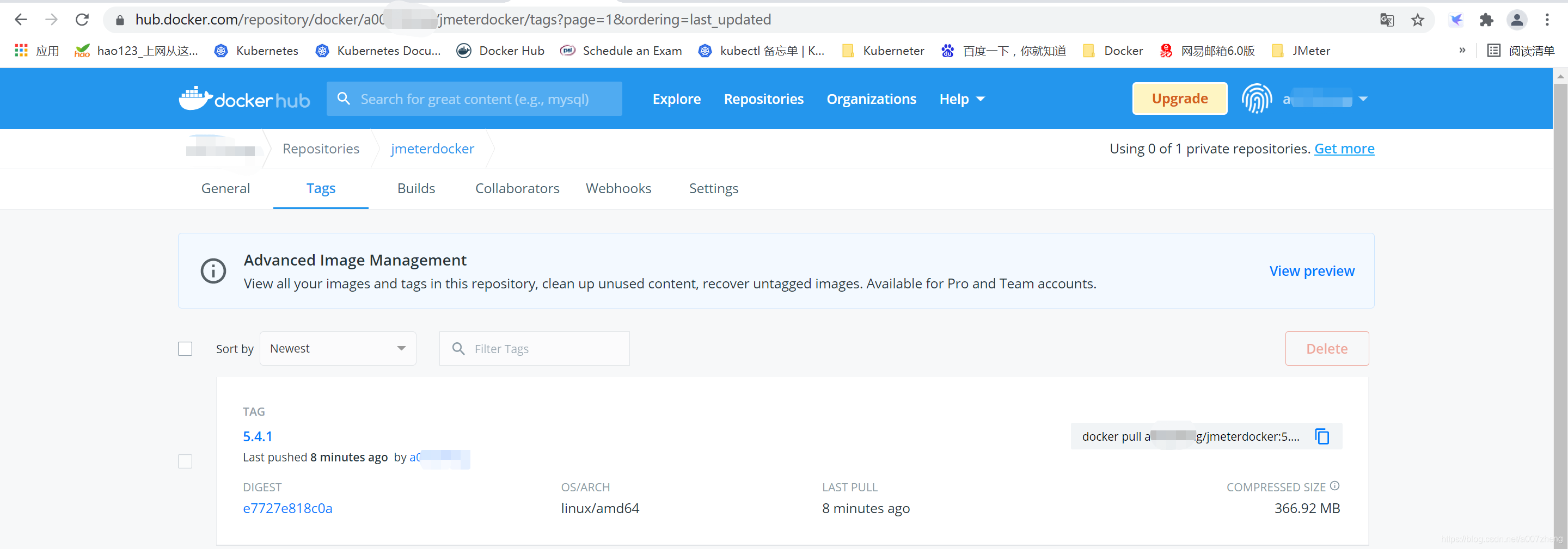Click Repositories breadcrumb

pyautogui.click(x=321, y=149)
